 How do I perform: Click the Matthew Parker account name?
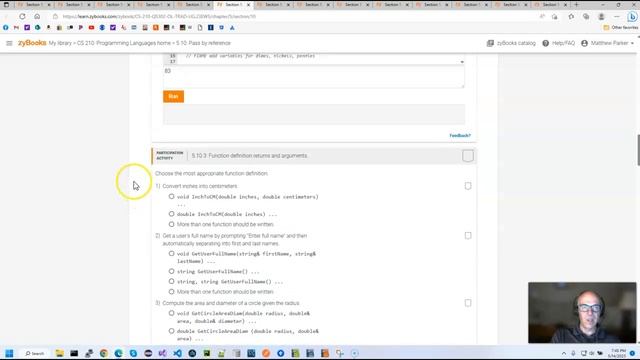tap(609, 43)
